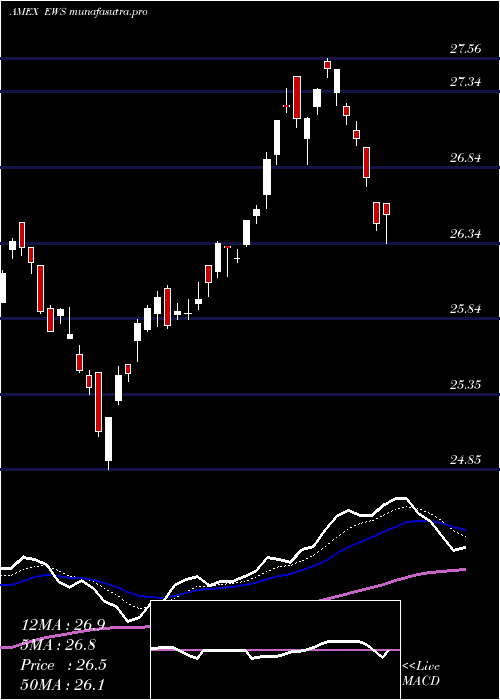Click the 27.56 price level label
This screenshot has width=500, height=700.
coord(466,49)
